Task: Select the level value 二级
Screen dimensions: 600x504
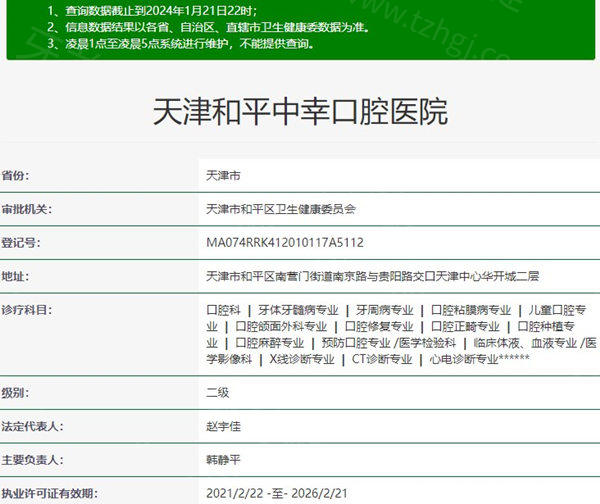Action: tap(218, 393)
